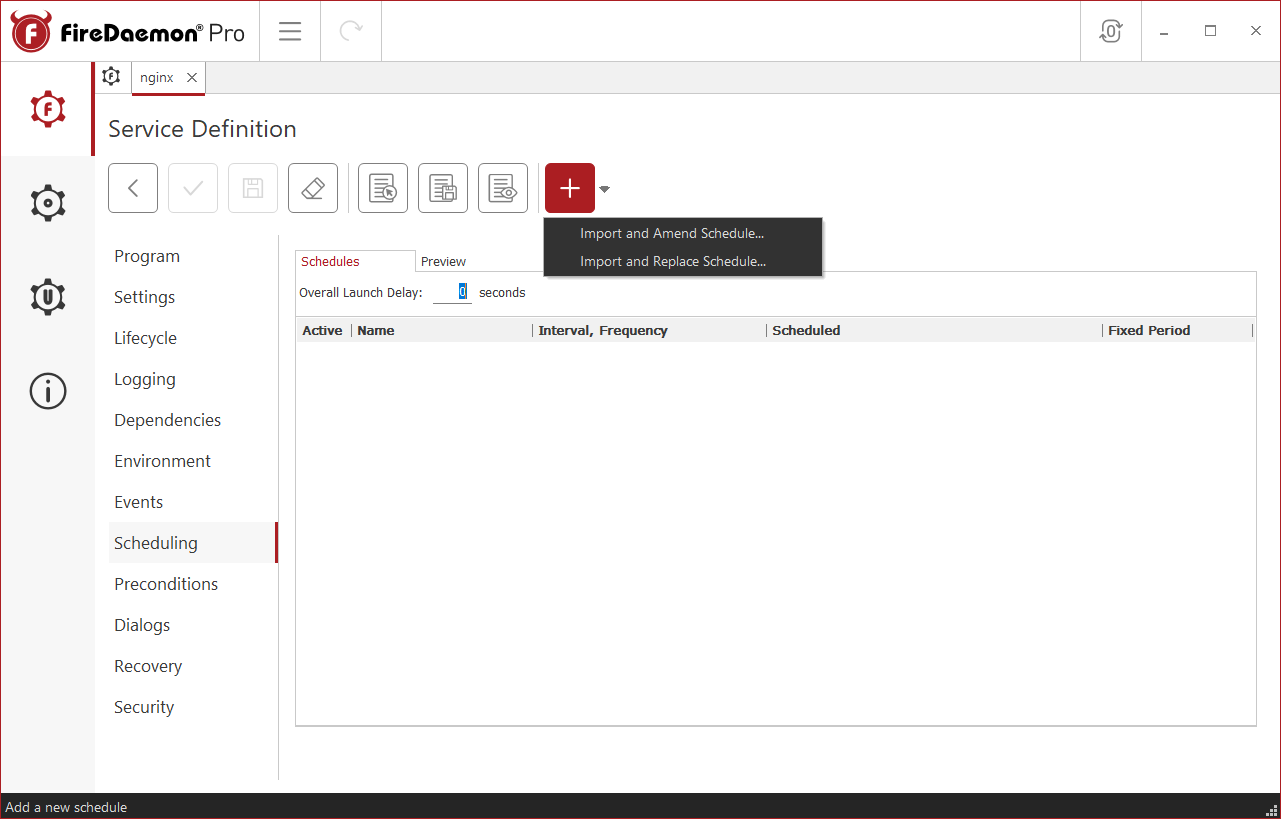Close the nginx tab
Screen dimensions: 1281x819
(192, 77)
